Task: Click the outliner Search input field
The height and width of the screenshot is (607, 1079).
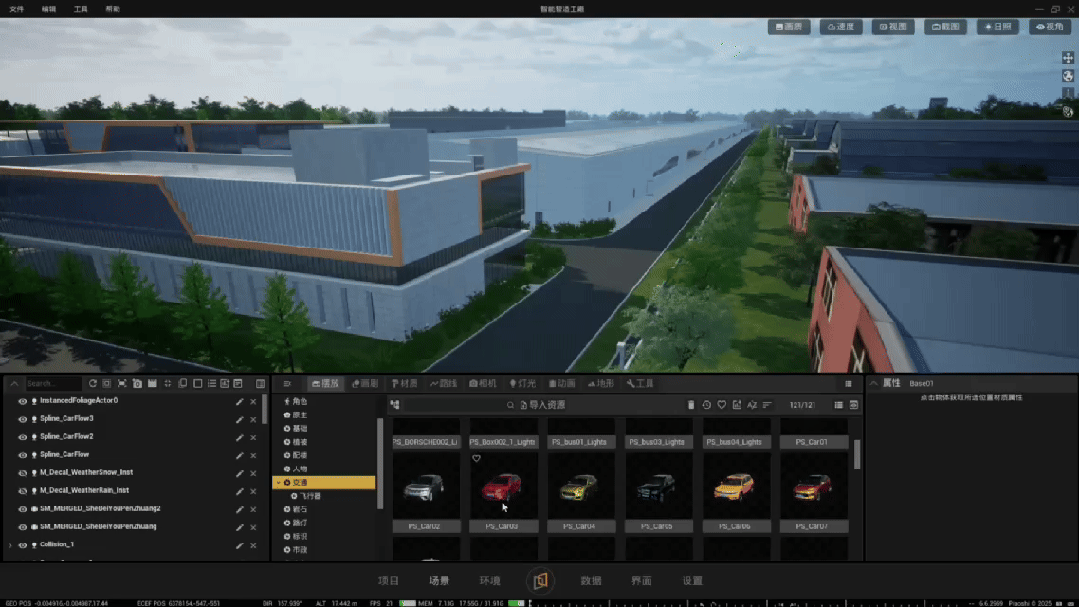Action: [54, 383]
